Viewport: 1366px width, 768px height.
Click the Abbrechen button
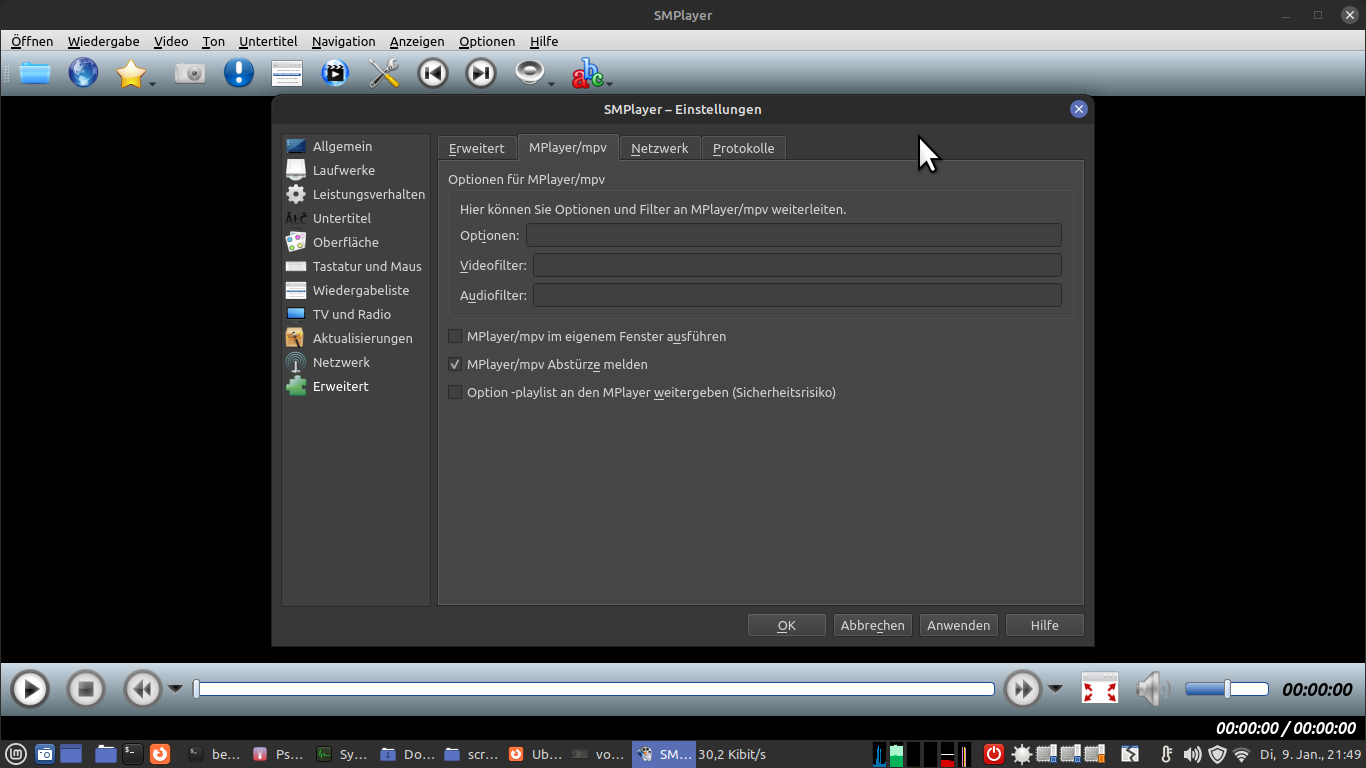872,625
